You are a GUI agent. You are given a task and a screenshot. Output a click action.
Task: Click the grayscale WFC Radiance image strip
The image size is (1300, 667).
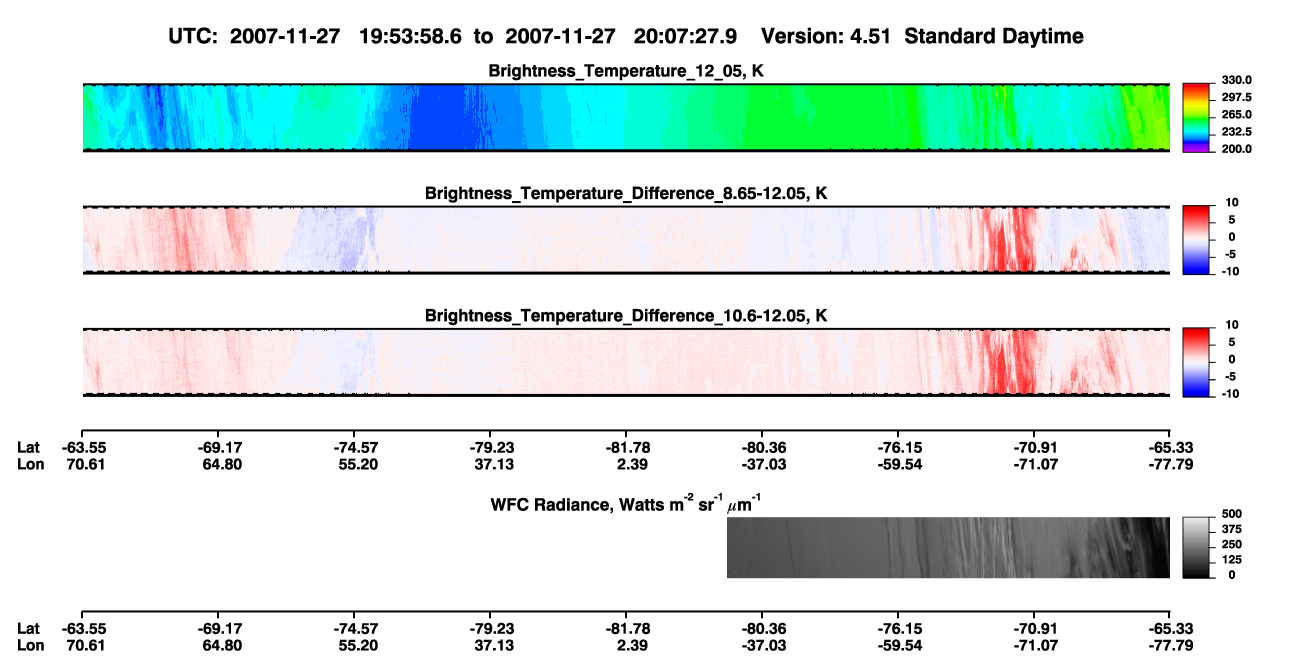pos(948,547)
